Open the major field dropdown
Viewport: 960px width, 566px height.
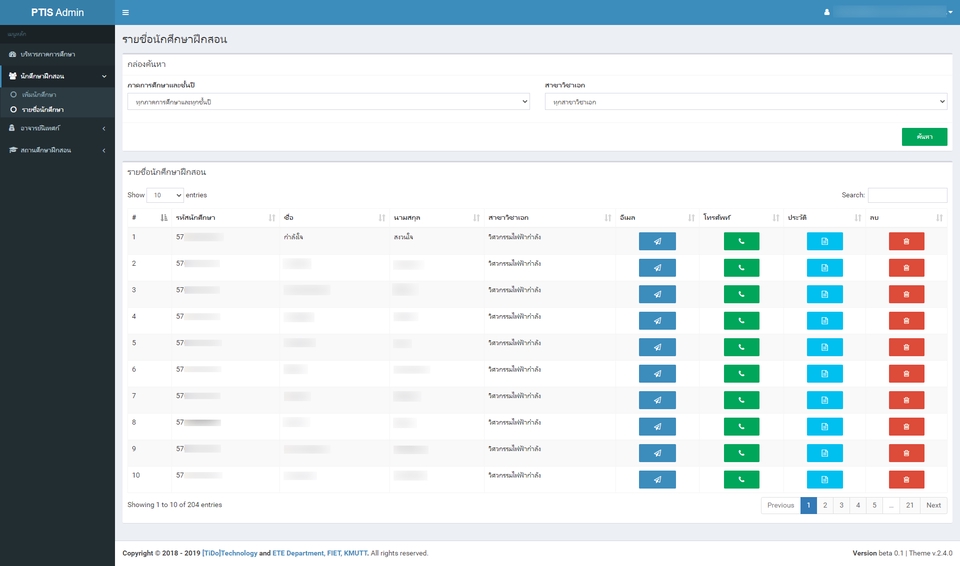coord(746,102)
